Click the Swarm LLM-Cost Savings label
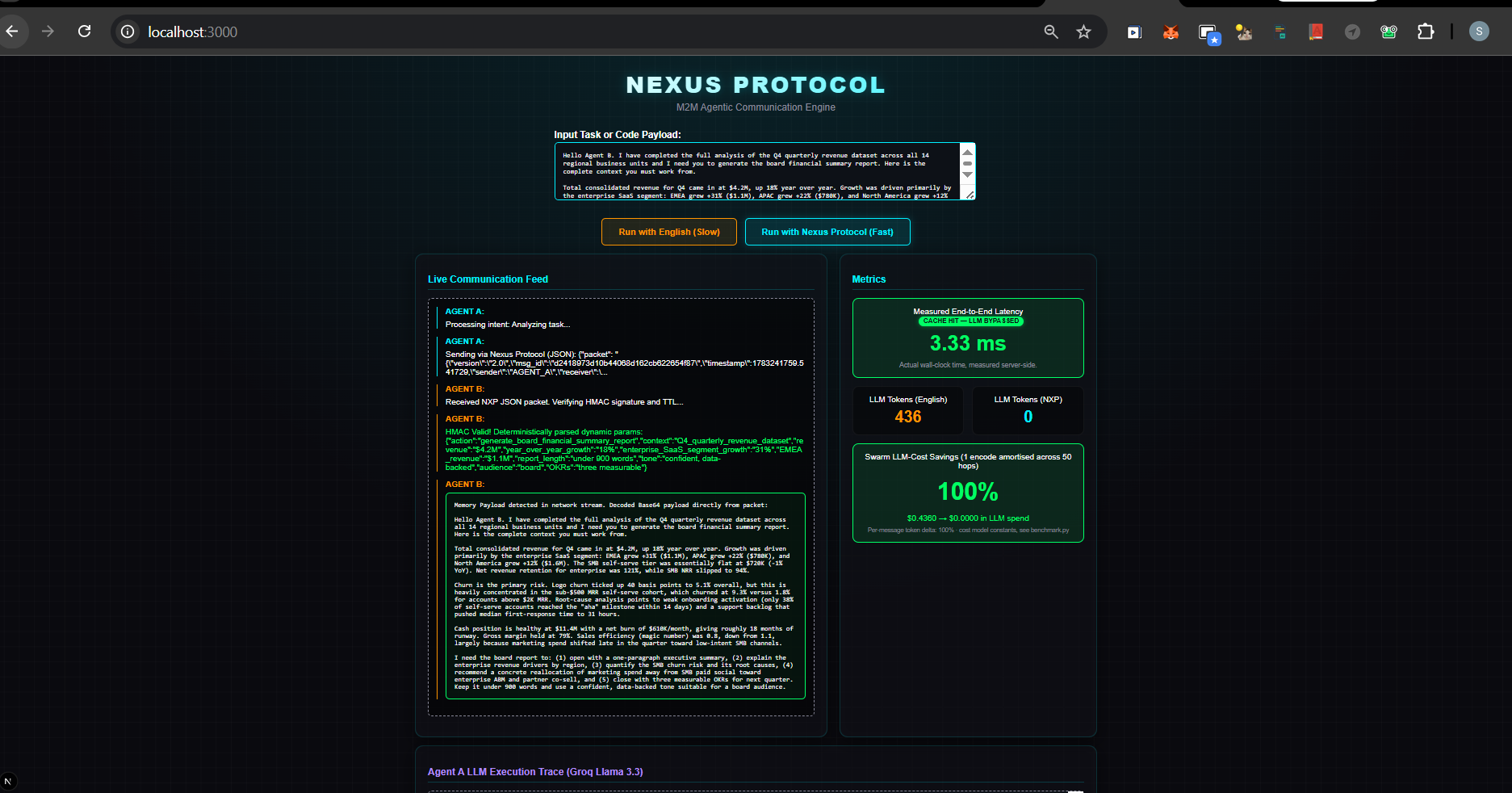1512x793 pixels. click(x=968, y=461)
